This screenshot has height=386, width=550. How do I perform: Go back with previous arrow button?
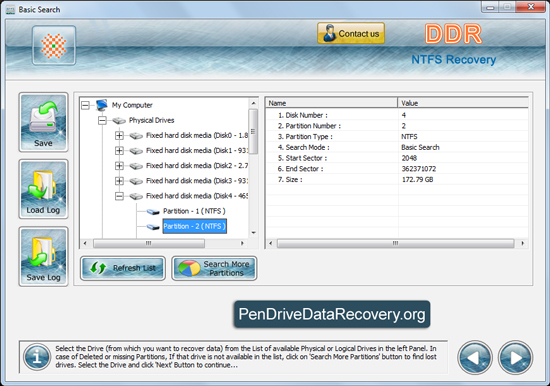pos(475,358)
